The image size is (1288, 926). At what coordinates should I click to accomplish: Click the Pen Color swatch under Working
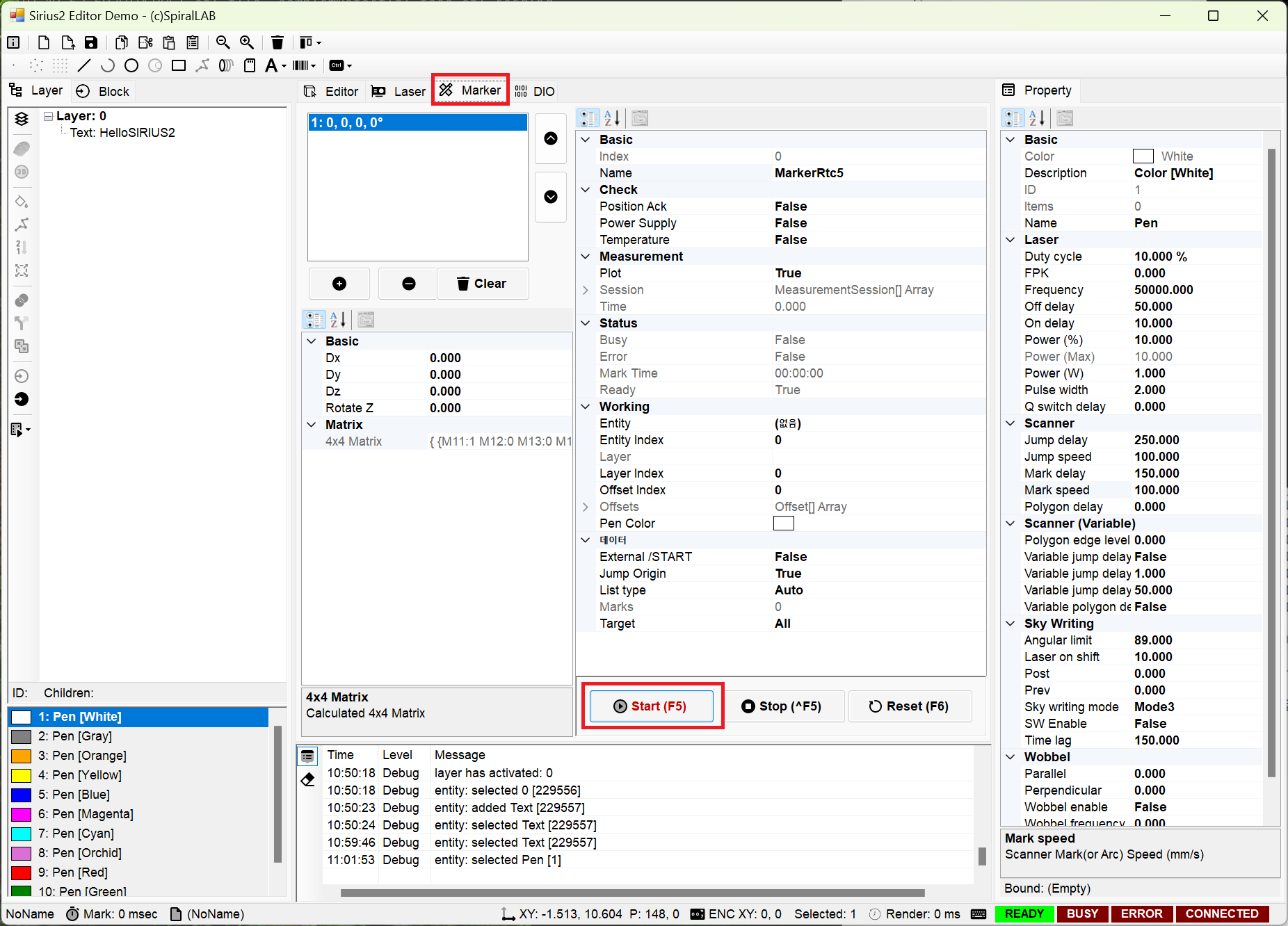pyautogui.click(x=784, y=523)
